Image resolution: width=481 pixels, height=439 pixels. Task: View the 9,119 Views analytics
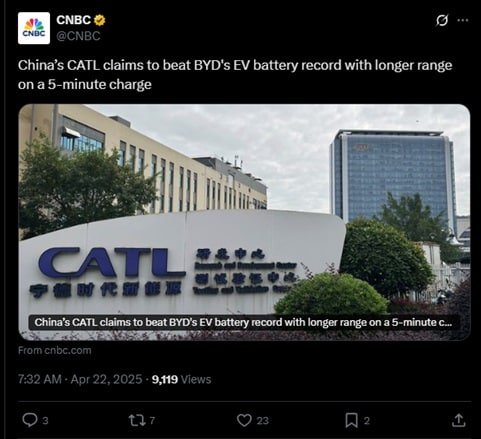click(x=182, y=379)
